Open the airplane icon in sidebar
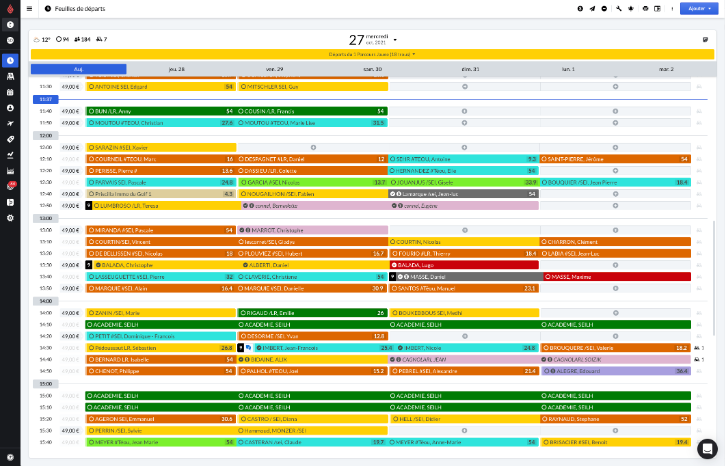This screenshot has width=725, height=466. tap(10, 123)
